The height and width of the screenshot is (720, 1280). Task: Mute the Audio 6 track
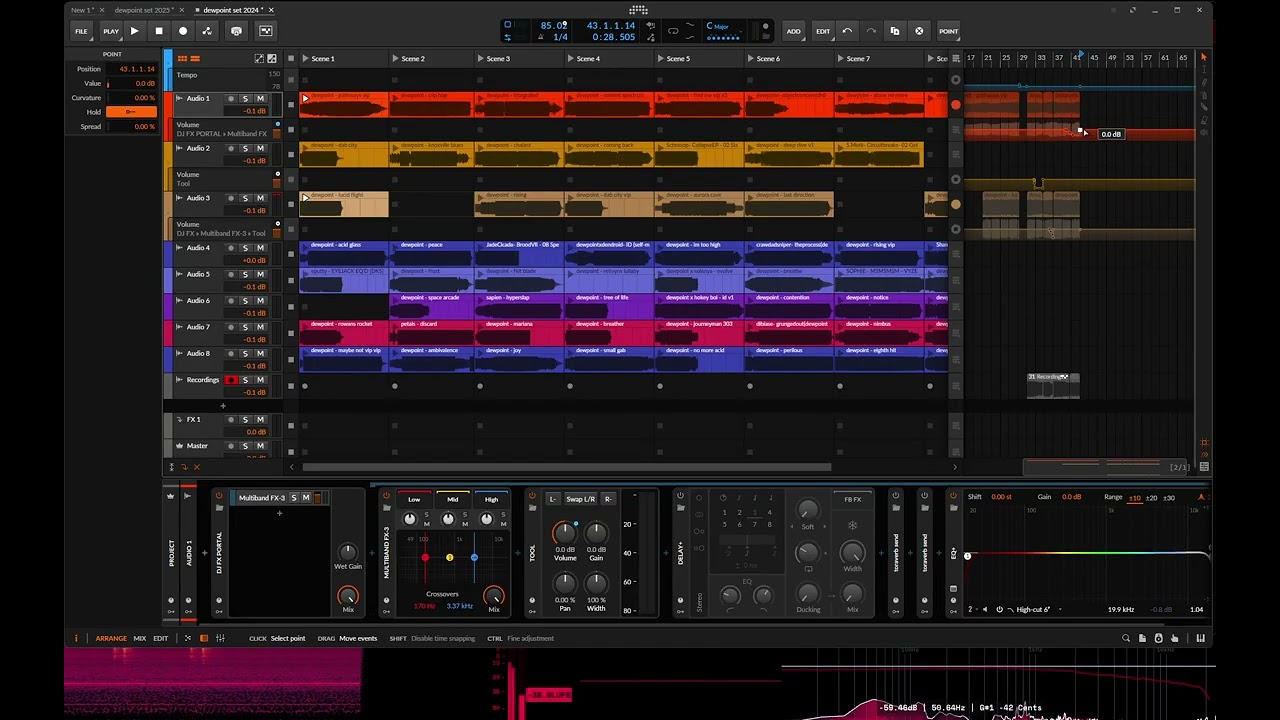point(260,301)
